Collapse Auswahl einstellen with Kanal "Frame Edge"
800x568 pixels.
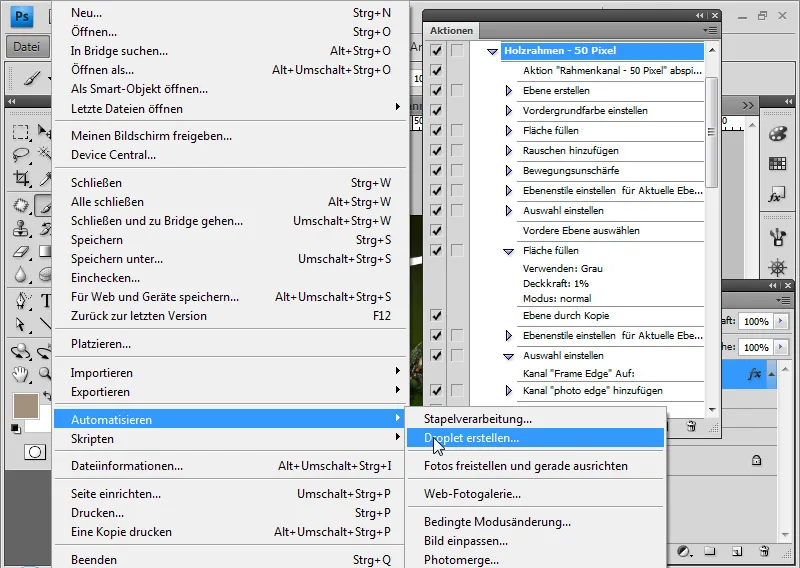point(508,356)
